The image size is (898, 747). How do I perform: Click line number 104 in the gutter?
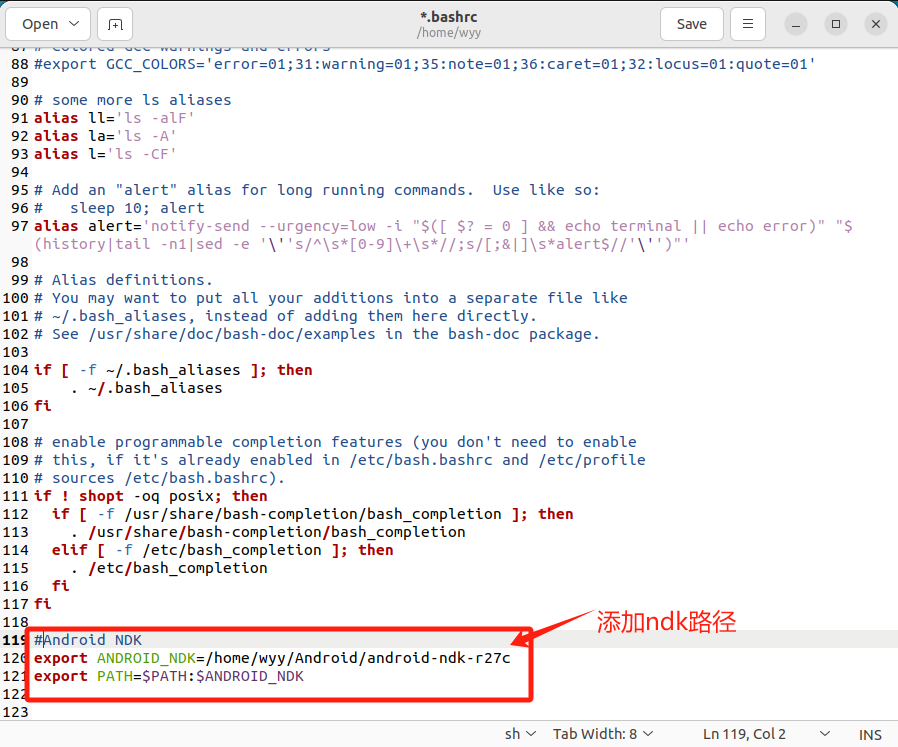15,370
